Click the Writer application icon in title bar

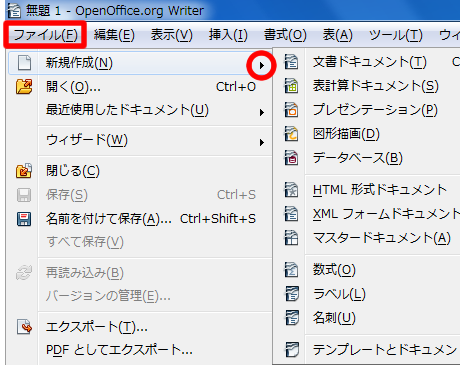(14, 10)
